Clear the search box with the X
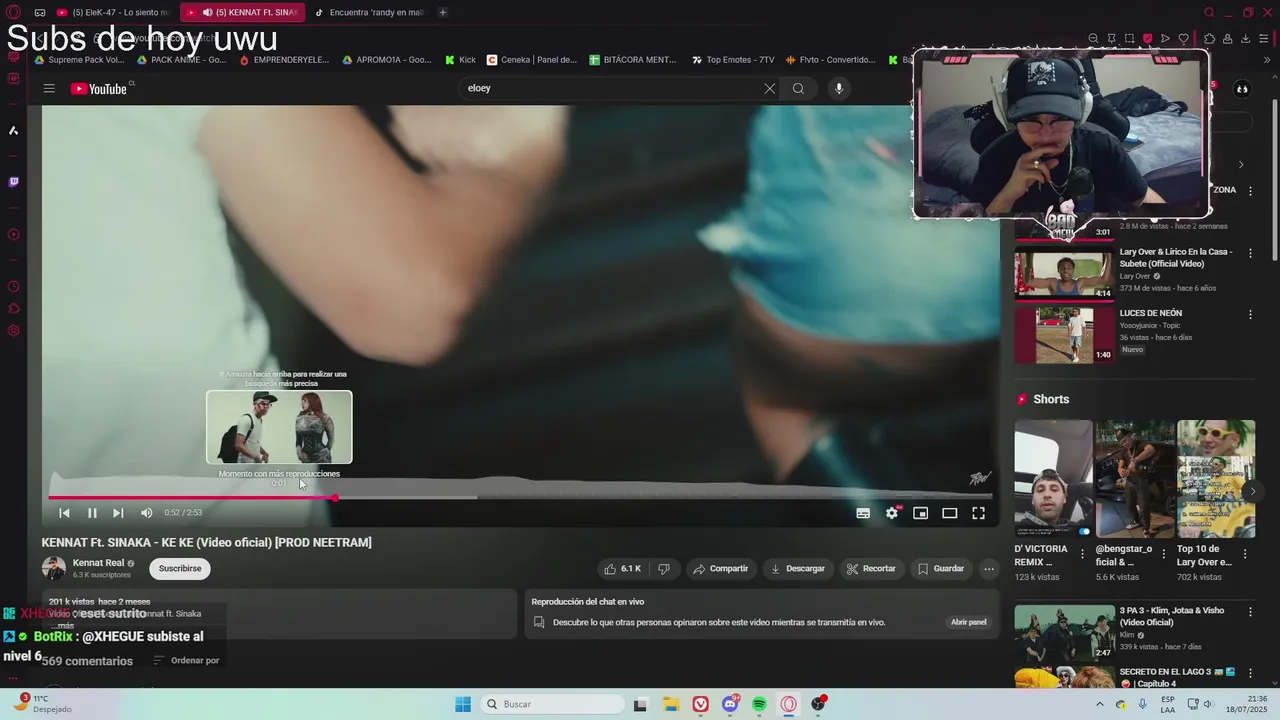Viewport: 1280px width, 720px height. (x=769, y=88)
